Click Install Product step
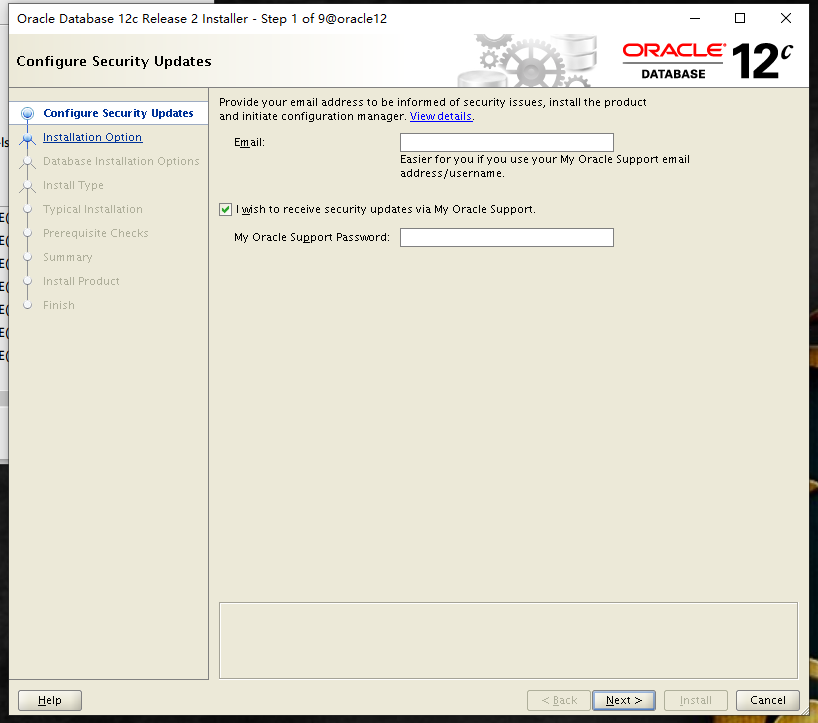This screenshot has width=818, height=723. click(81, 281)
